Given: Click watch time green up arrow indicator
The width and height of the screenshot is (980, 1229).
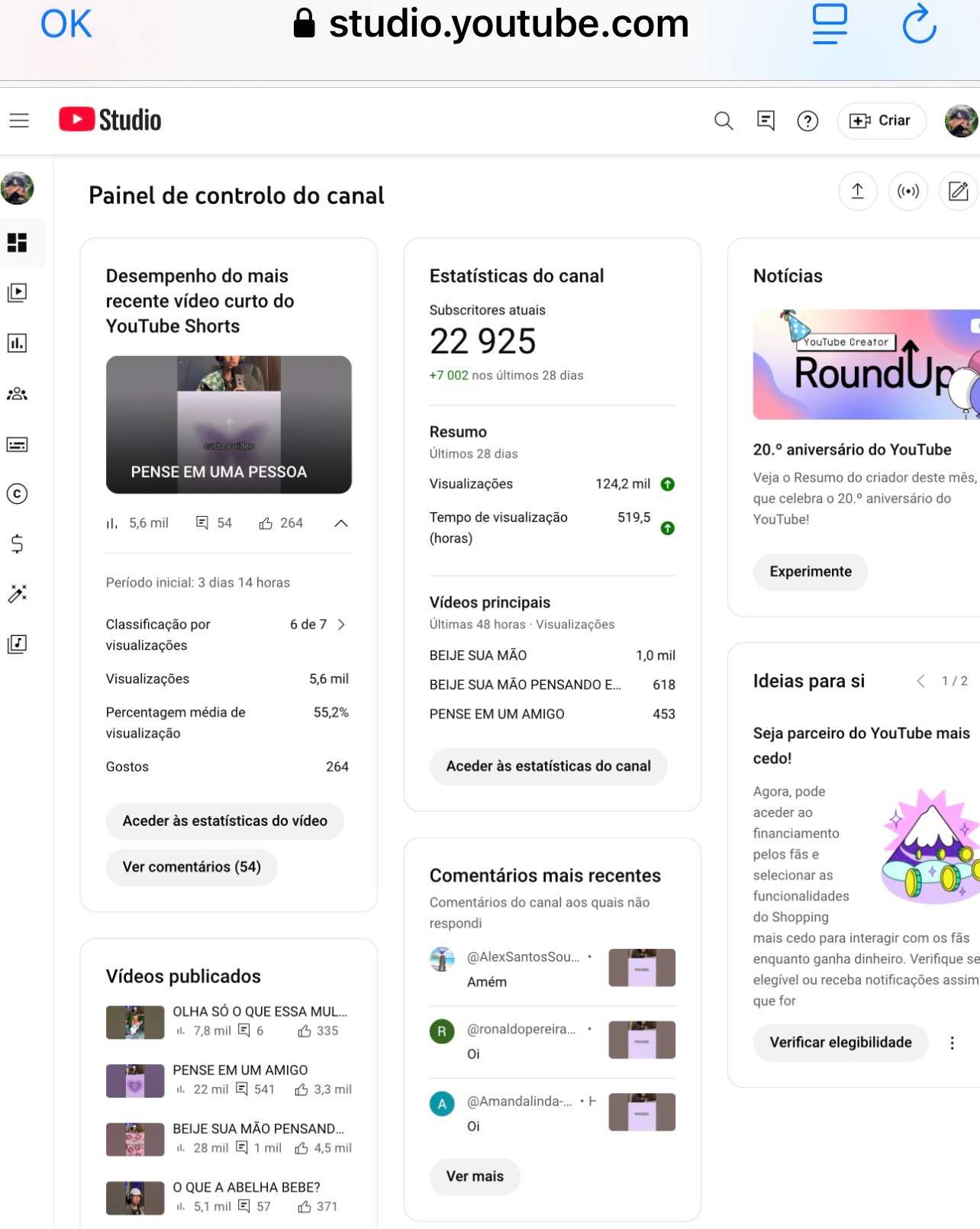Looking at the screenshot, I should pos(668,528).
